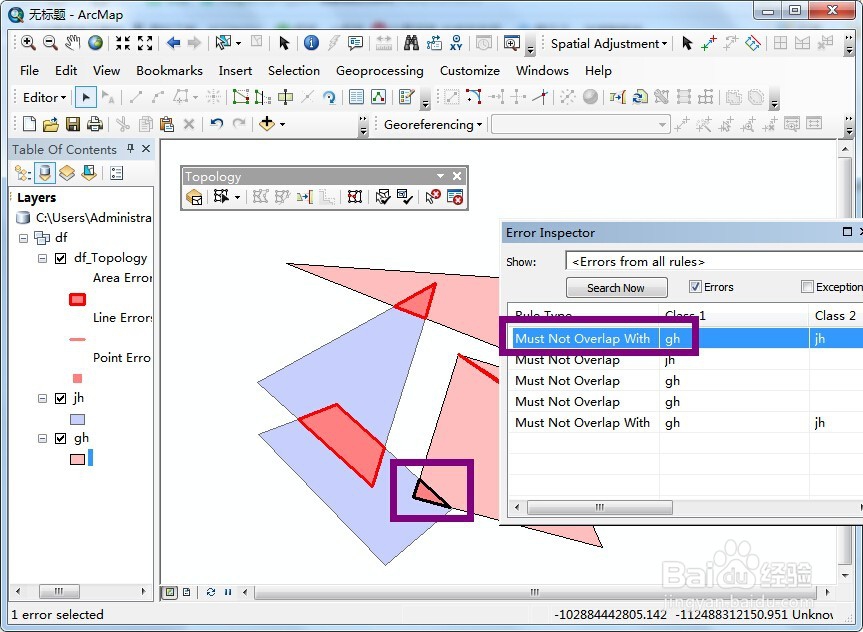Select the Spatial Adjustment select elements arrow

tap(686, 43)
